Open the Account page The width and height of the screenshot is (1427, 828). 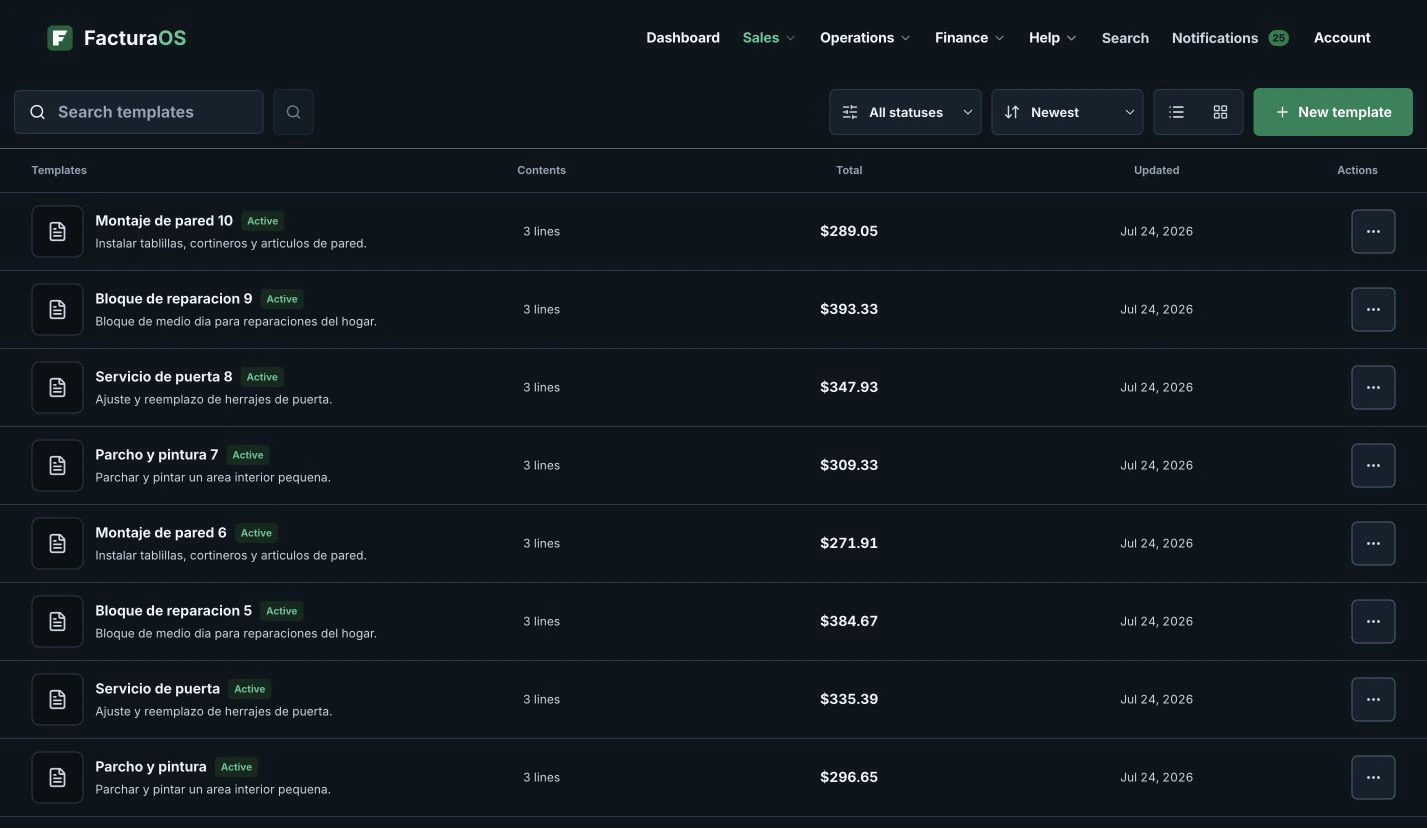1342,38
